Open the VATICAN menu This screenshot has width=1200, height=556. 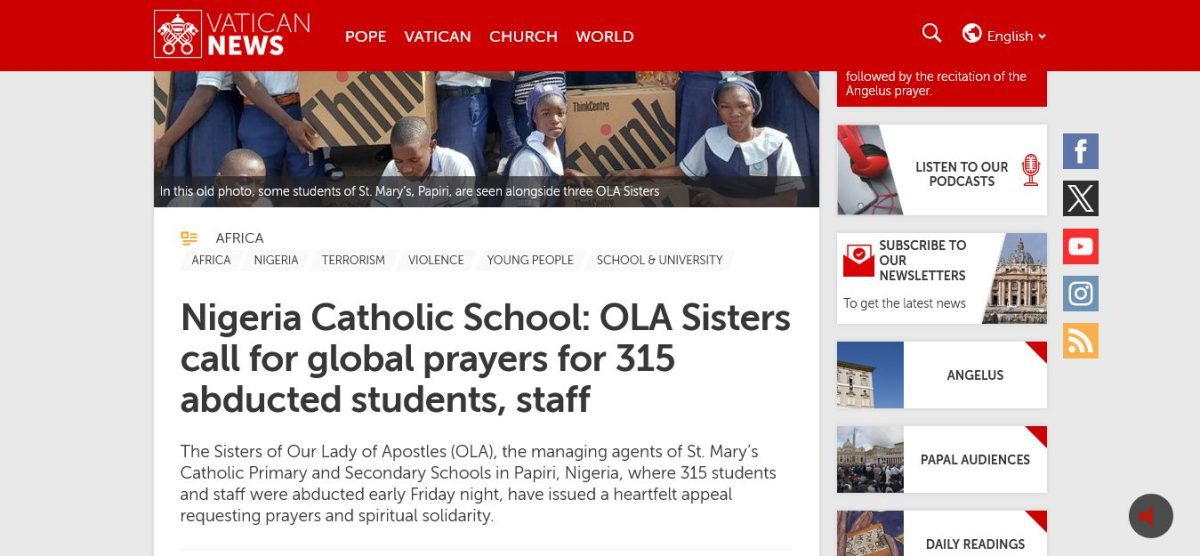(x=437, y=36)
